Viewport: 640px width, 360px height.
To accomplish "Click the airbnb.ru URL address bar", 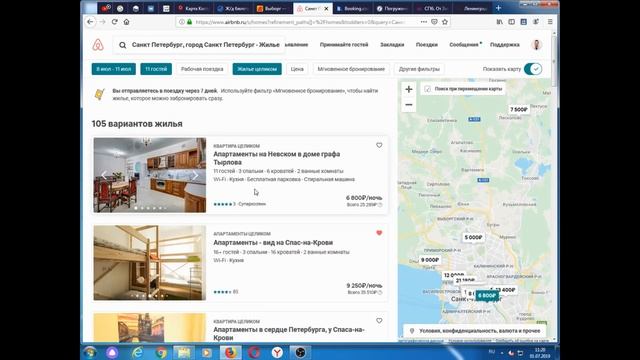I will coord(300,22).
